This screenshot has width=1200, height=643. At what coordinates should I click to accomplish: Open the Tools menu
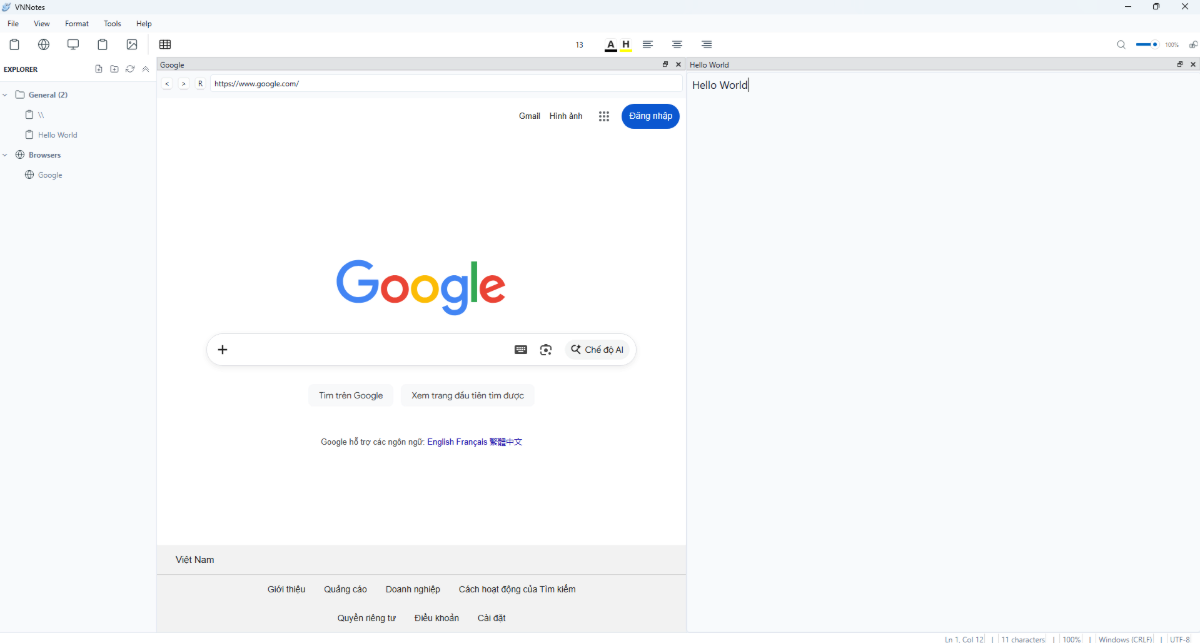tap(112, 23)
